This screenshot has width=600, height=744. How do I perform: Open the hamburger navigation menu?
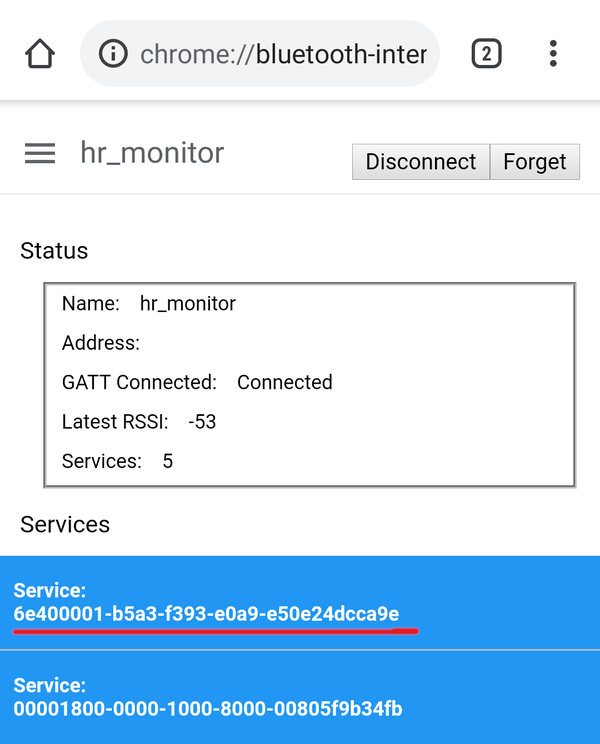click(x=40, y=153)
